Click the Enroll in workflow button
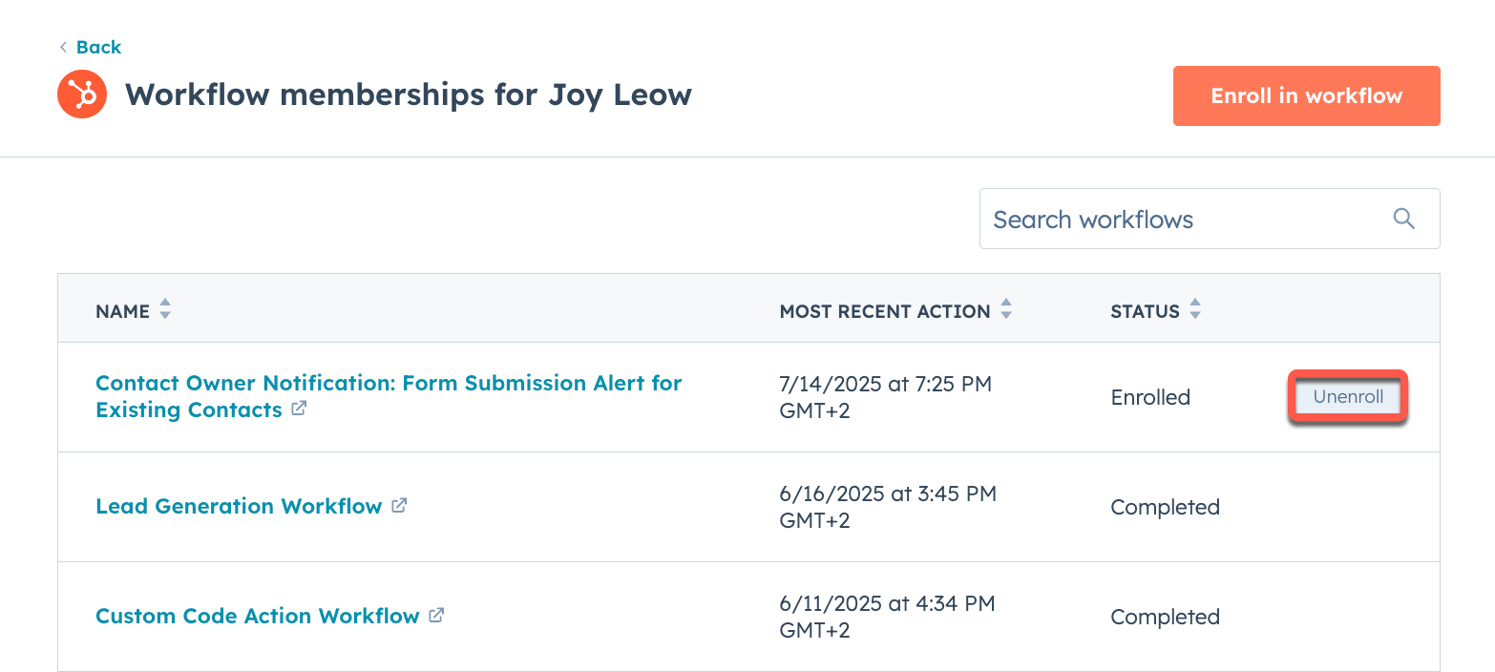 point(1305,95)
